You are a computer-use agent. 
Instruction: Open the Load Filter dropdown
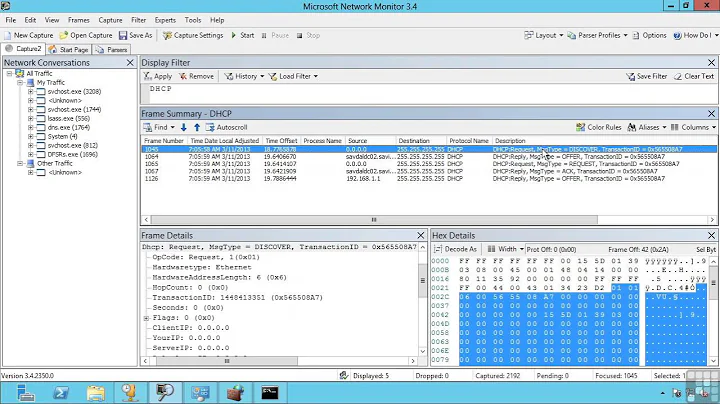click(x=293, y=76)
